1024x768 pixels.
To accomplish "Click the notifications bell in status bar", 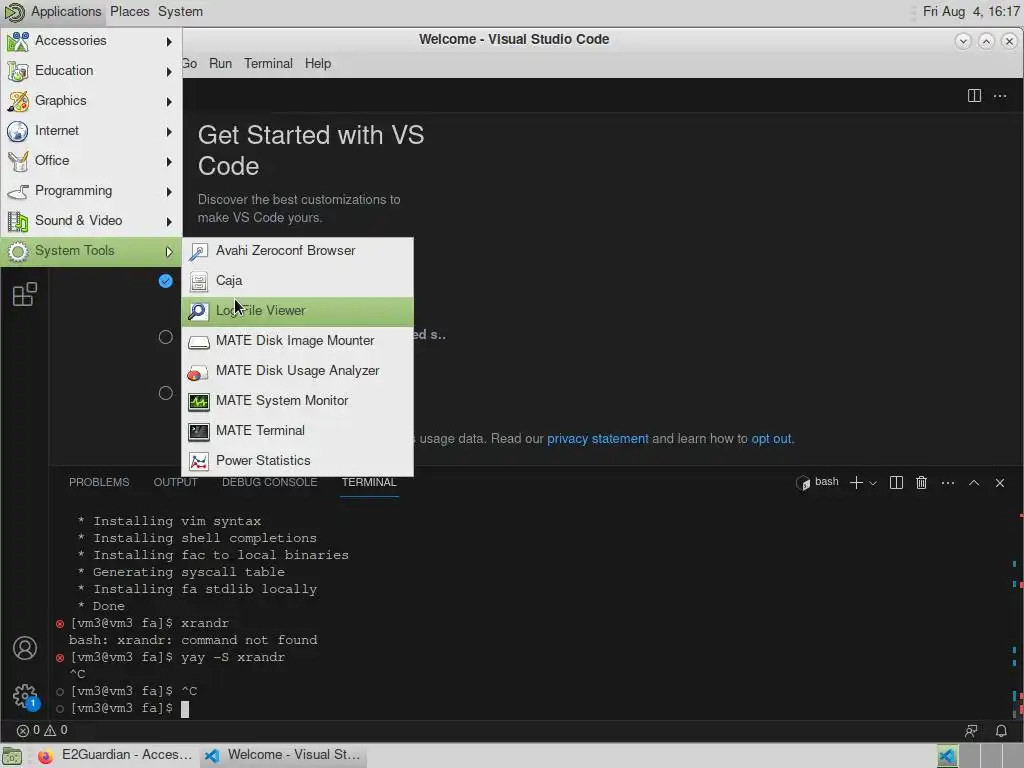I will pos(1001,731).
